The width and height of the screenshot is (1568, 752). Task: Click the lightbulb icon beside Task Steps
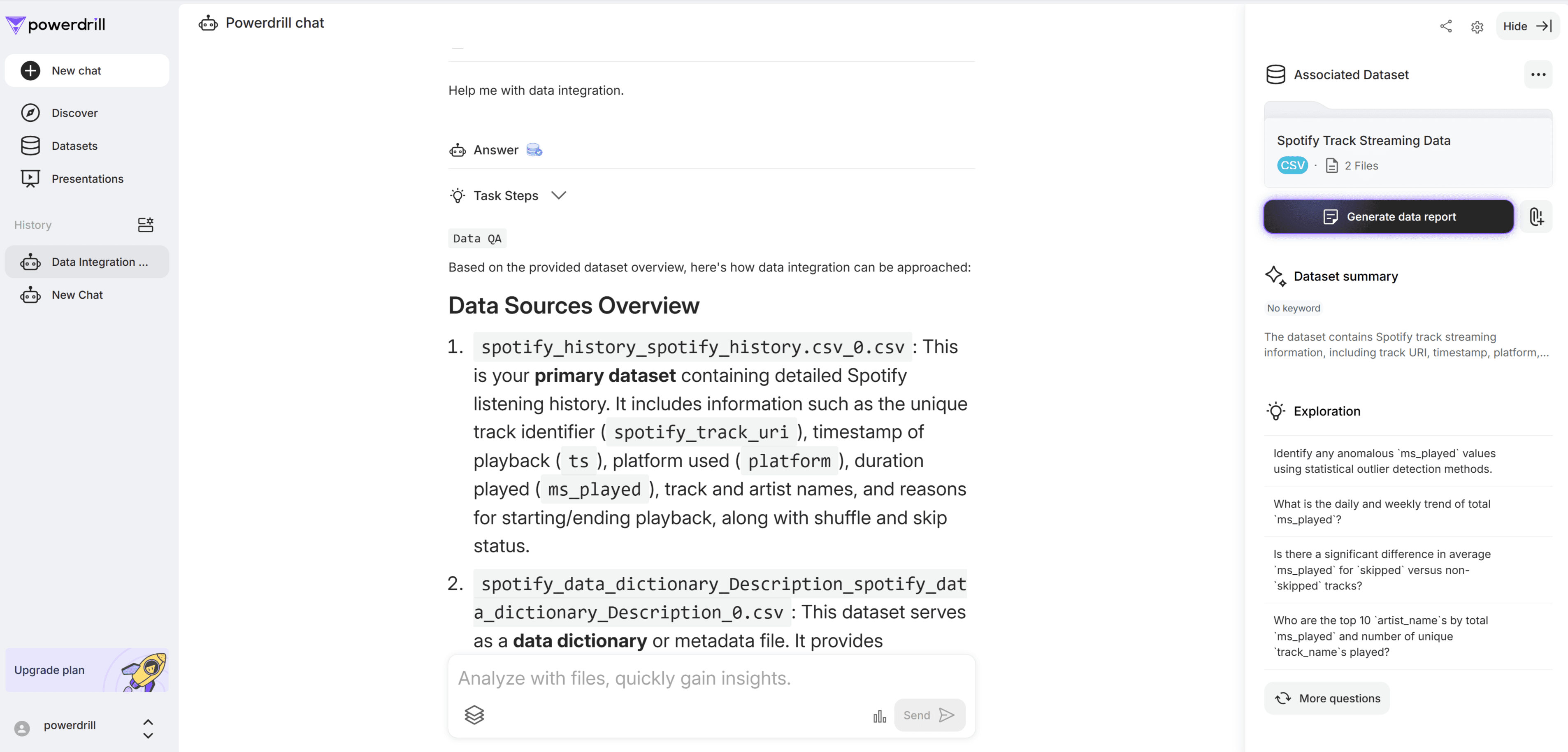point(458,195)
